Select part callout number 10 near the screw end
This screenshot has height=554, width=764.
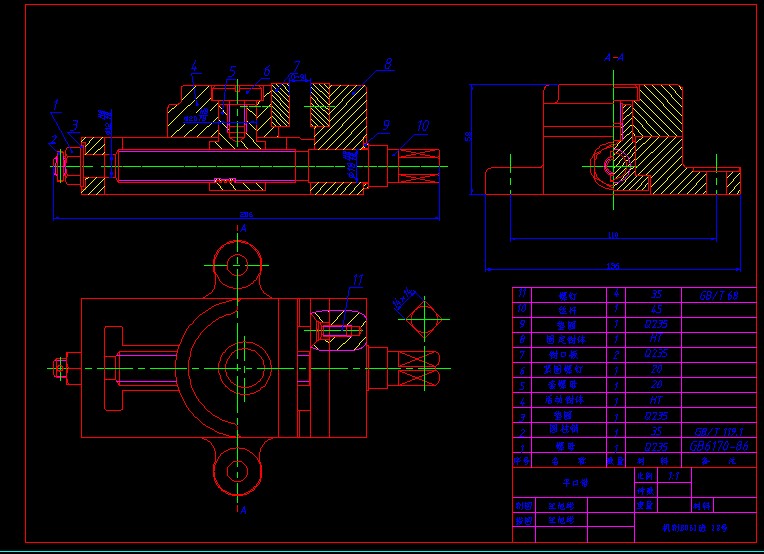tap(423, 126)
